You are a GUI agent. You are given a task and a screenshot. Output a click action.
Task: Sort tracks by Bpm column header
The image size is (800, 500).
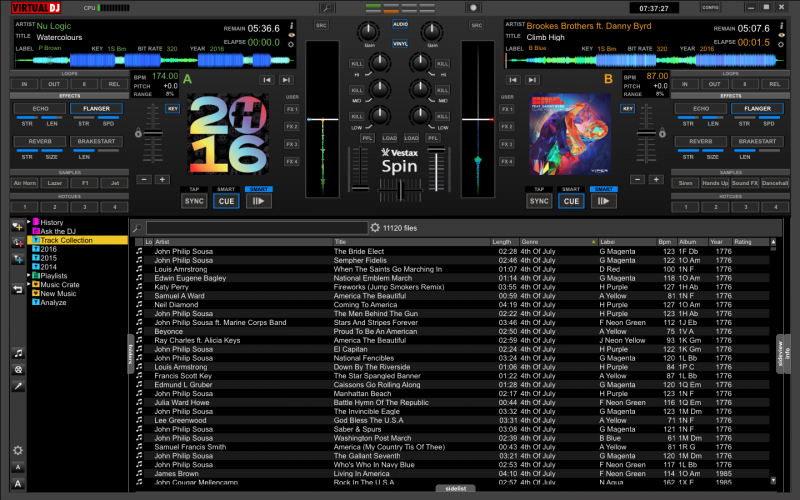[x=665, y=242]
